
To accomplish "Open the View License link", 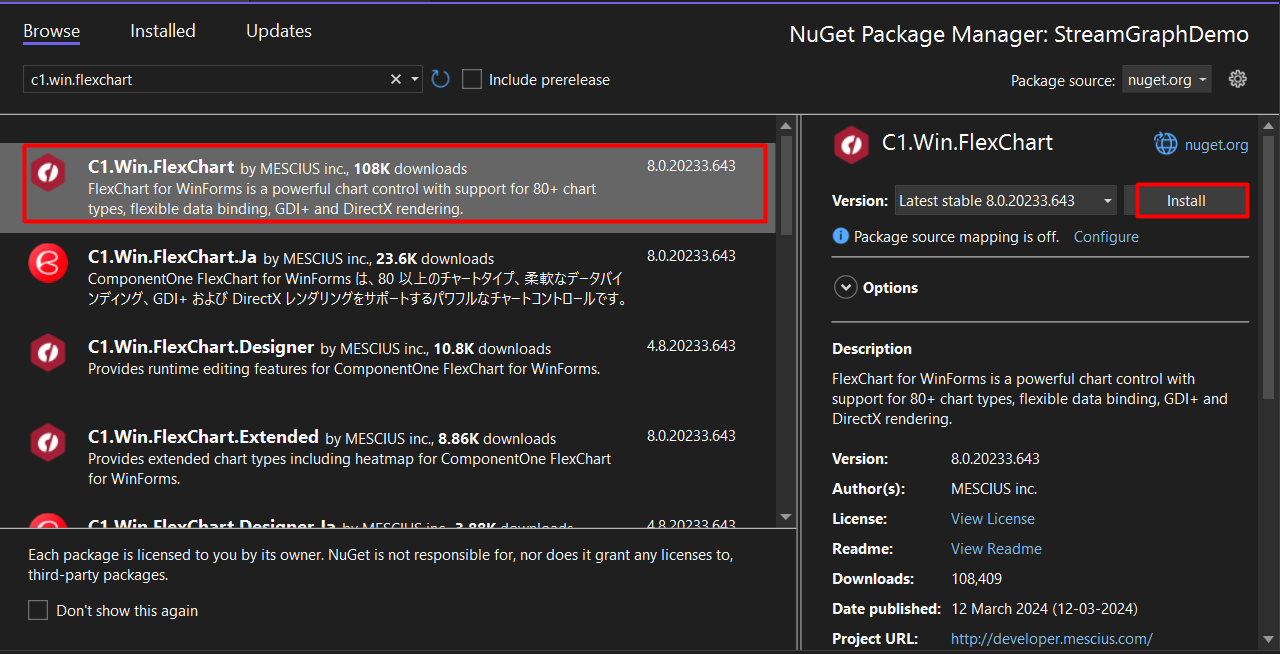I will point(993,519).
